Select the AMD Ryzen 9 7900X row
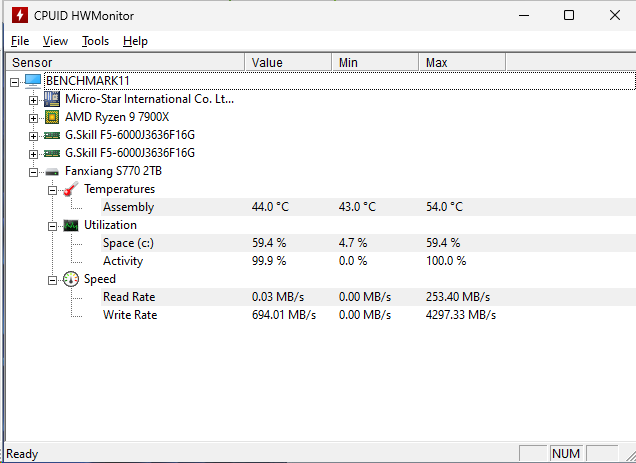The width and height of the screenshot is (636, 463). (x=117, y=117)
